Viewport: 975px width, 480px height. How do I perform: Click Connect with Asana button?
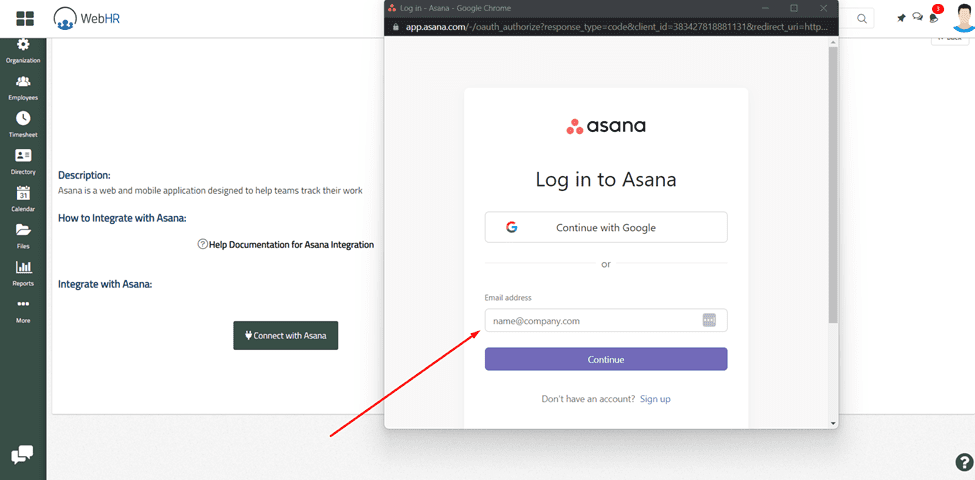285,336
